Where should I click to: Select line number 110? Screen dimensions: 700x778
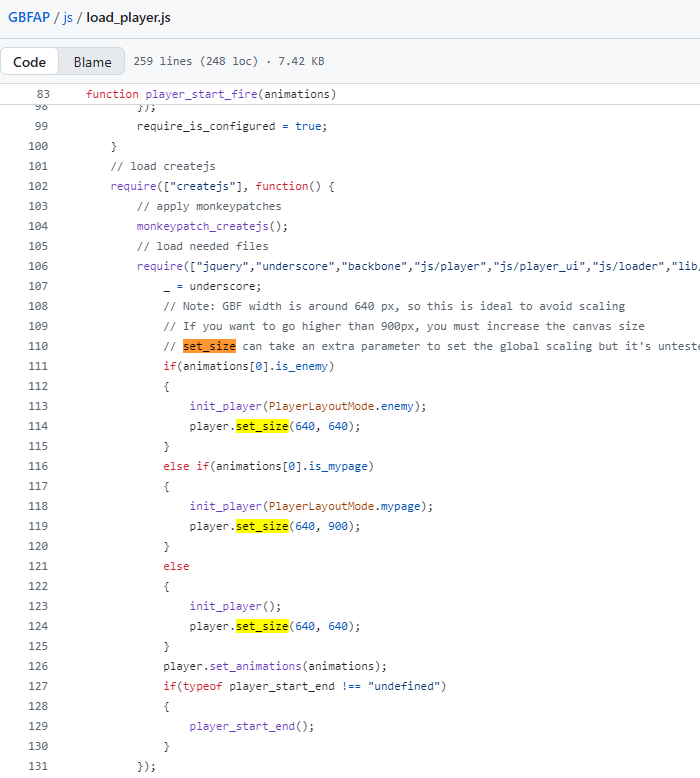38,346
